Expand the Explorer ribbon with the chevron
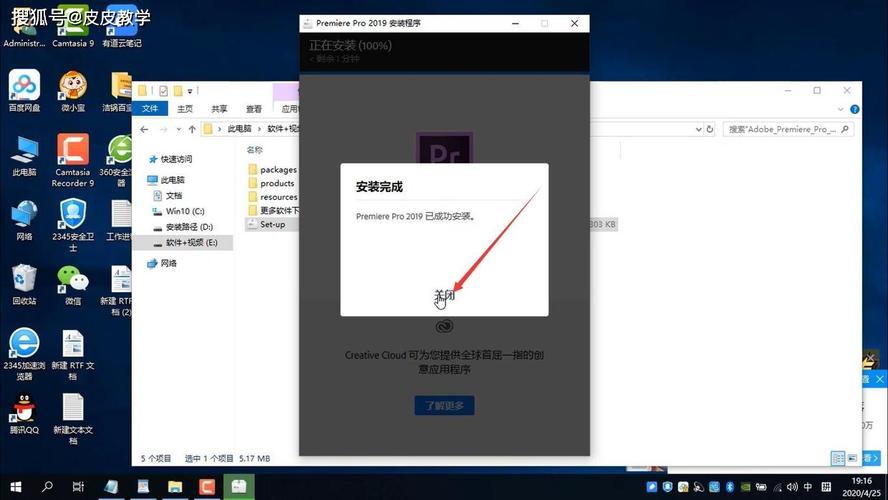This screenshot has width=888, height=500. 840,109
